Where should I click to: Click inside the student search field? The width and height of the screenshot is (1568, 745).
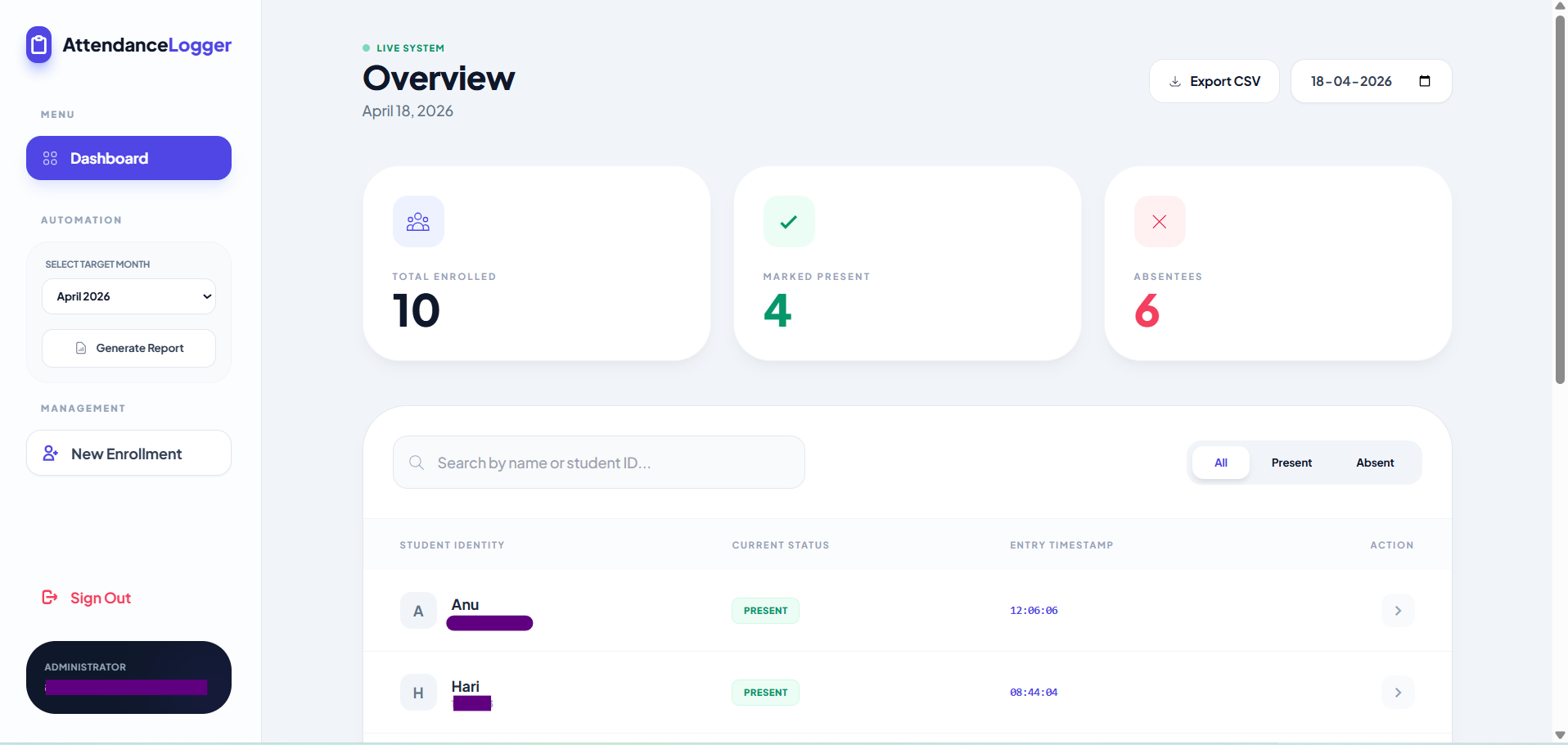(x=598, y=462)
